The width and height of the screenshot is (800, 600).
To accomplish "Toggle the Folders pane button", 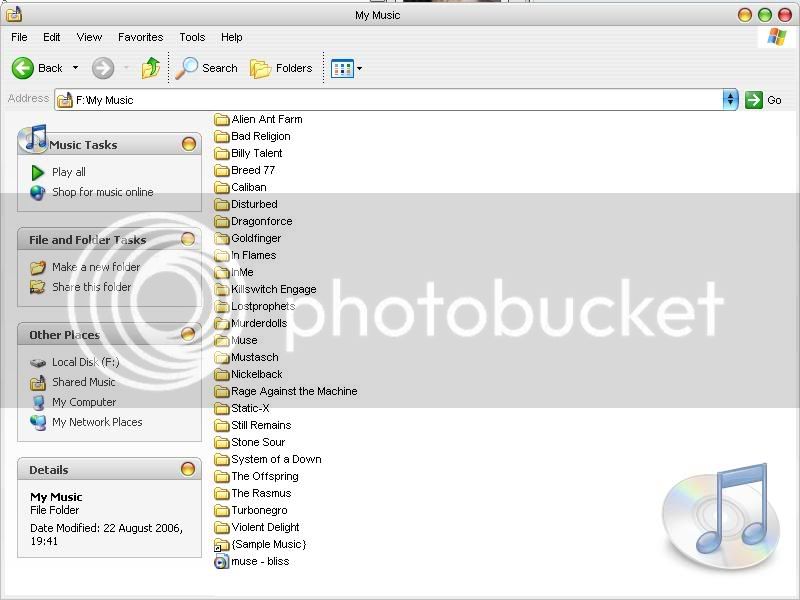I will 281,68.
